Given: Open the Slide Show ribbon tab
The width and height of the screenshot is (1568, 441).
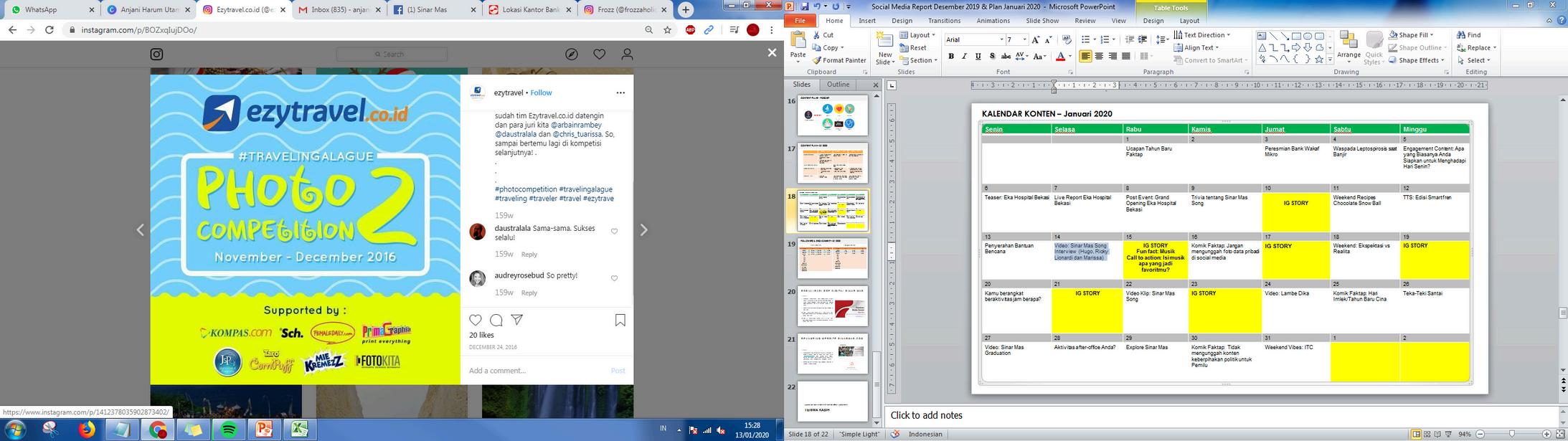Looking at the screenshot, I should 1042,21.
